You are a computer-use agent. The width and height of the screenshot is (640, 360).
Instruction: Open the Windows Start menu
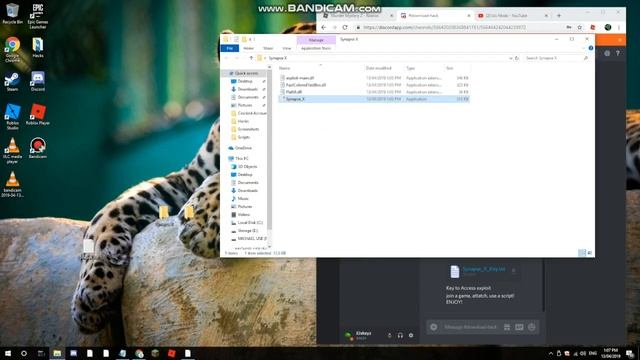(x=8, y=353)
